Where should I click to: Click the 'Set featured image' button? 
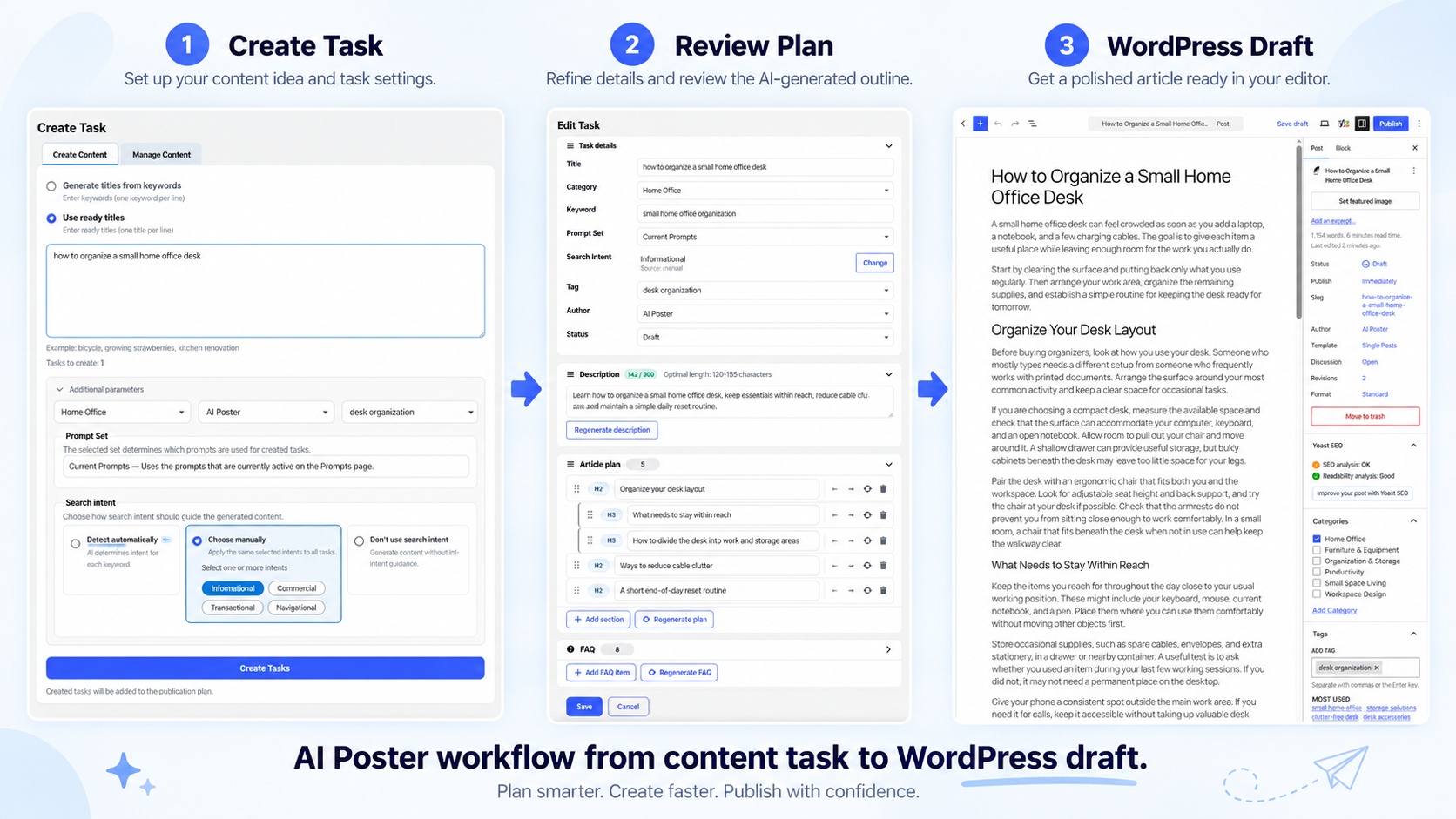pyautogui.click(x=1365, y=201)
